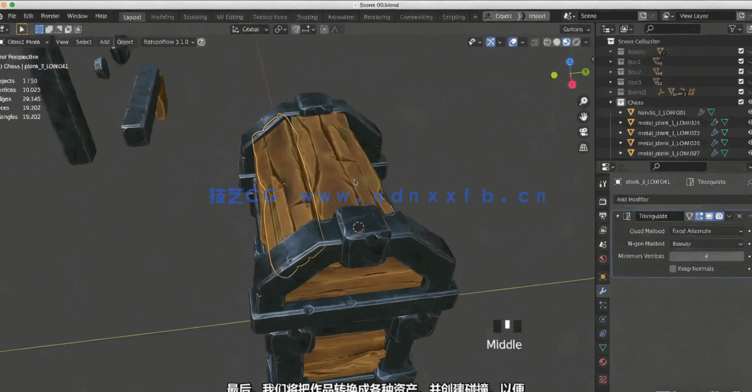The height and width of the screenshot is (392, 752).
Task: Open the Modifier properties wrench tab
Action: pos(603,291)
